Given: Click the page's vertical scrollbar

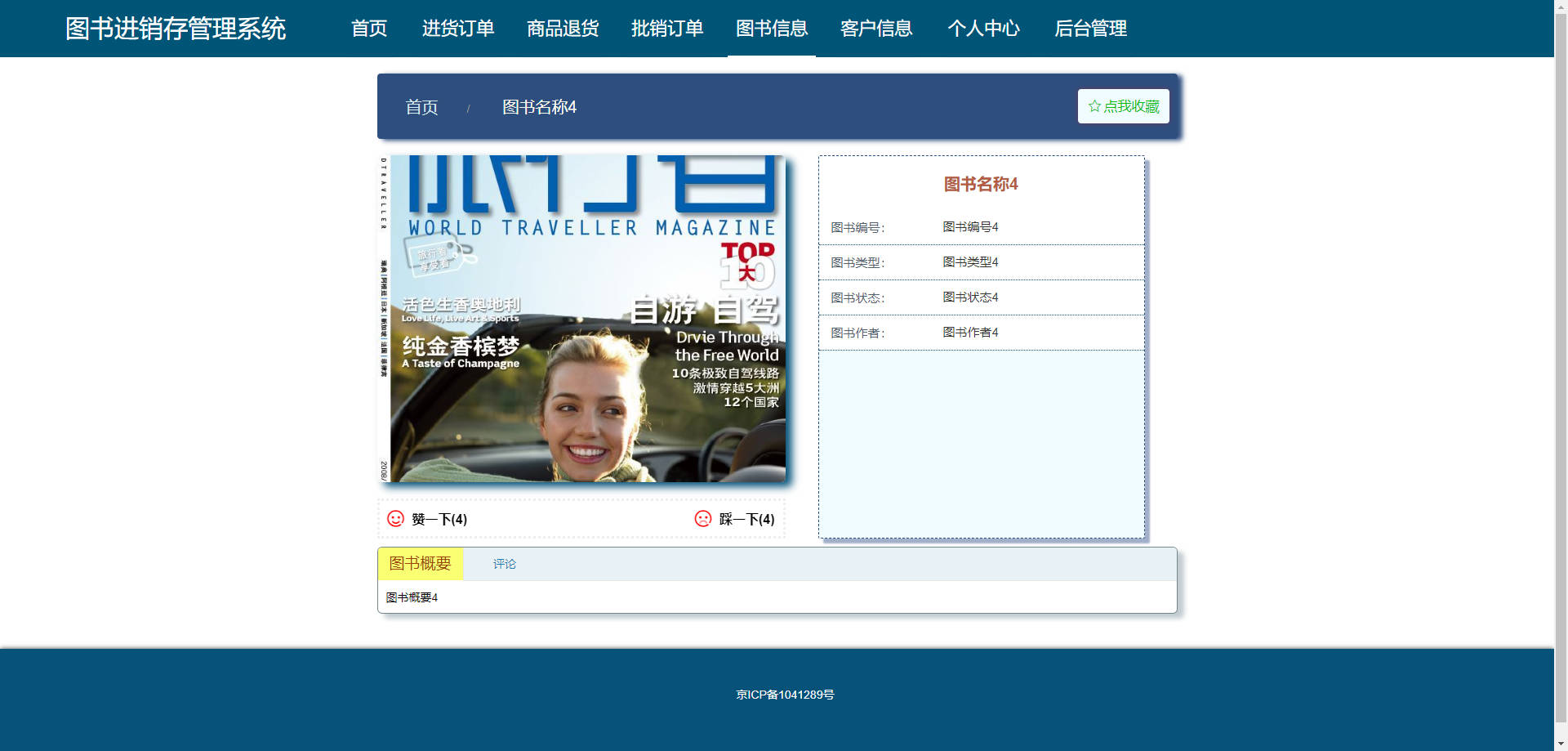Looking at the screenshot, I should click(x=1561, y=375).
